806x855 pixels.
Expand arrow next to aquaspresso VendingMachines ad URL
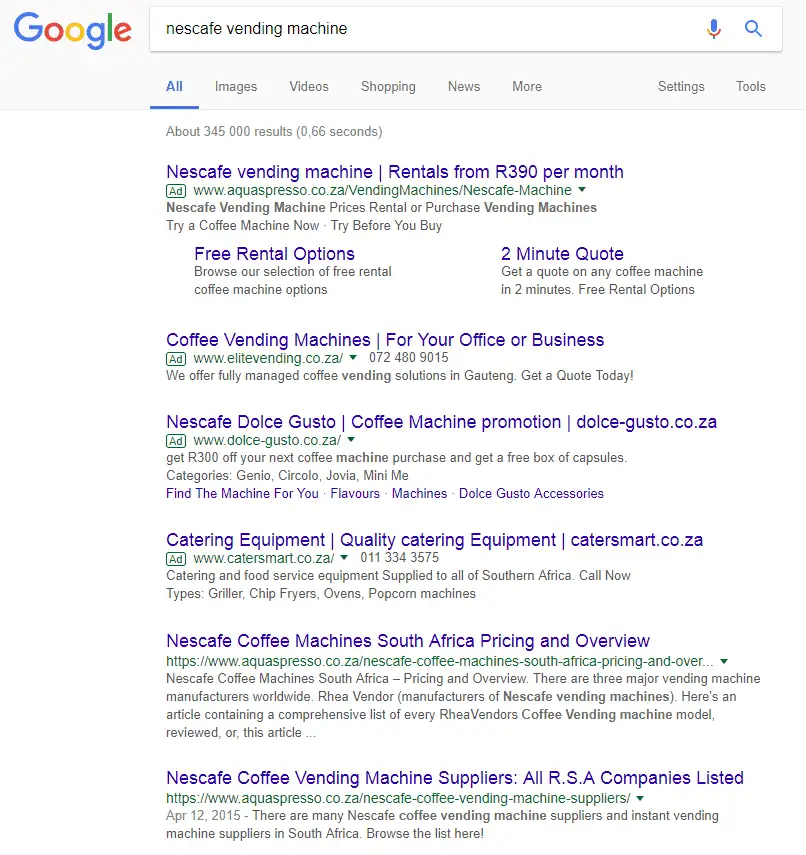[x=582, y=190]
